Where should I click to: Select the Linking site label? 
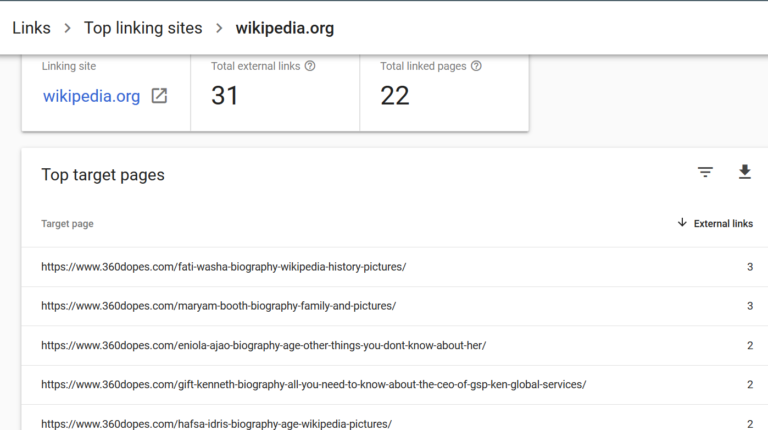pyautogui.click(x=69, y=66)
